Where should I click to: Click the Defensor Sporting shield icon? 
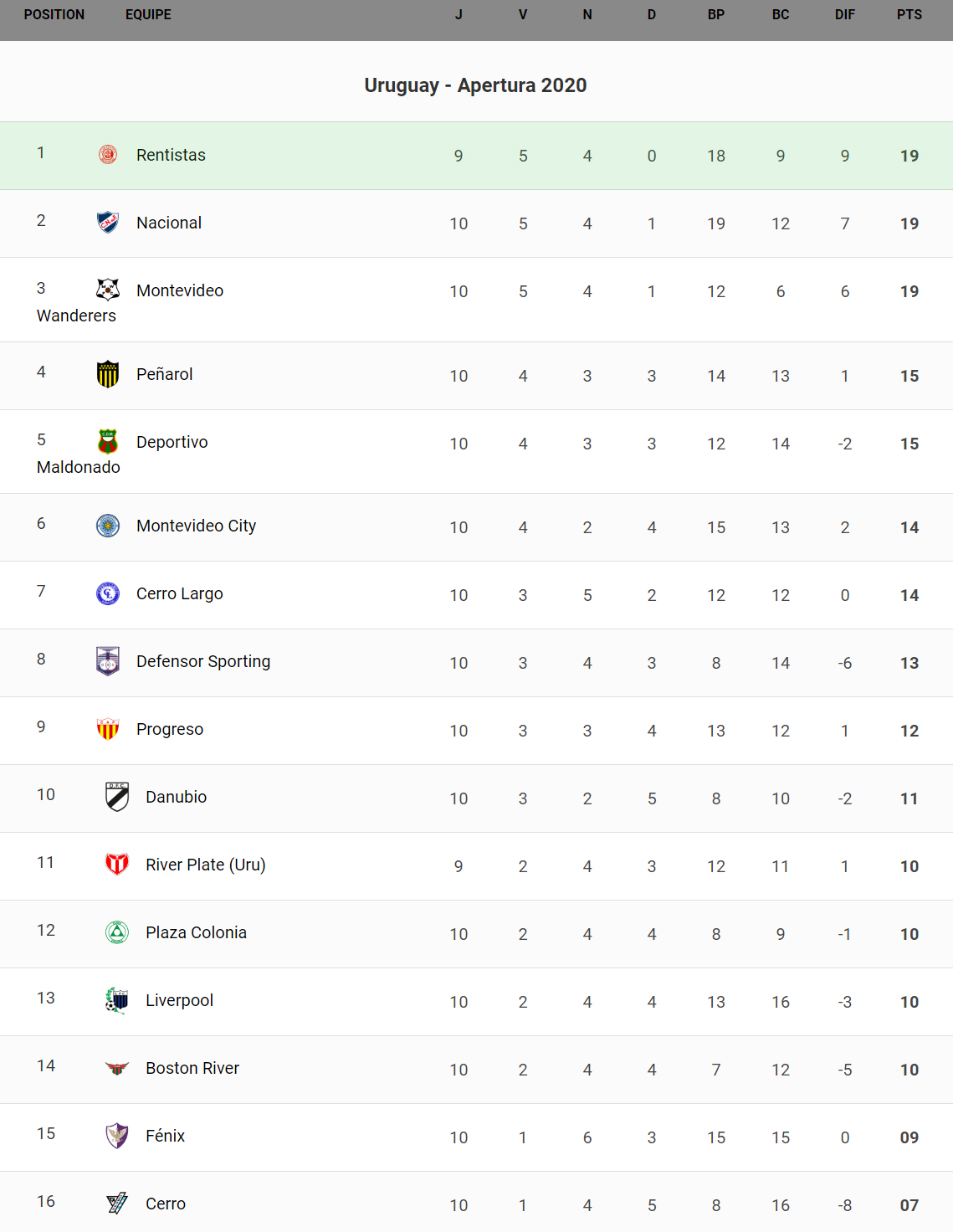click(108, 661)
